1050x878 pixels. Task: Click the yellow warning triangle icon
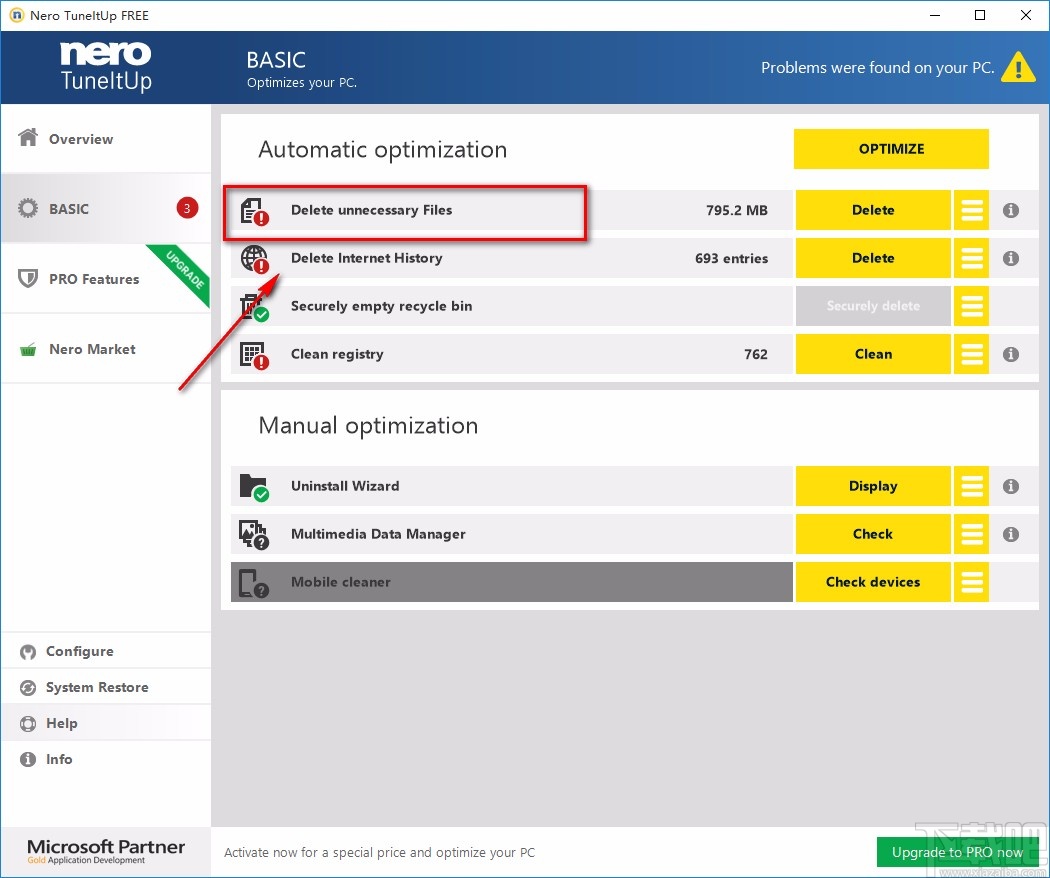[x=1018, y=67]
